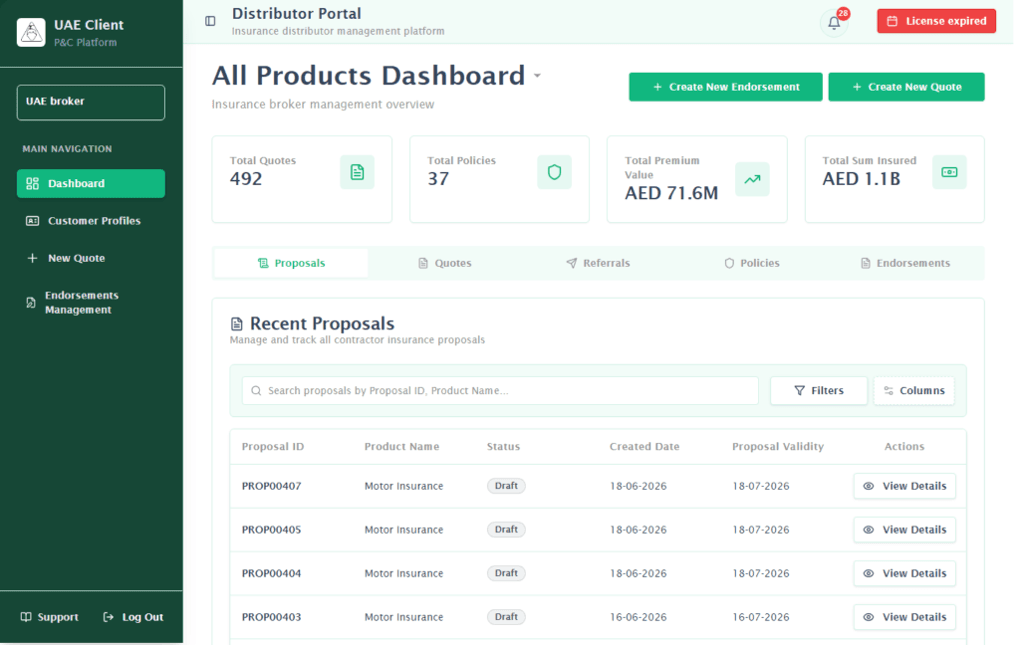Open Endorsements Management in sidebar
The image size is (1023, 645).
[91, 303]
